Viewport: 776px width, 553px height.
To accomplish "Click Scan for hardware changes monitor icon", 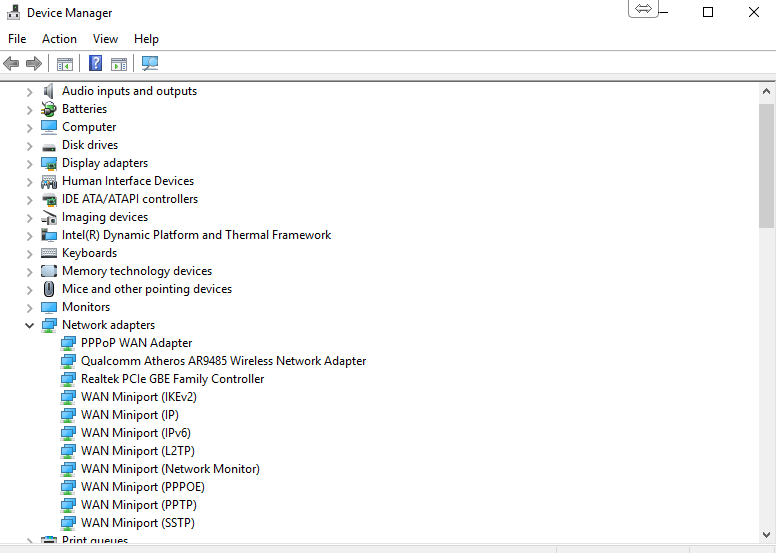I will pos(149,63).
